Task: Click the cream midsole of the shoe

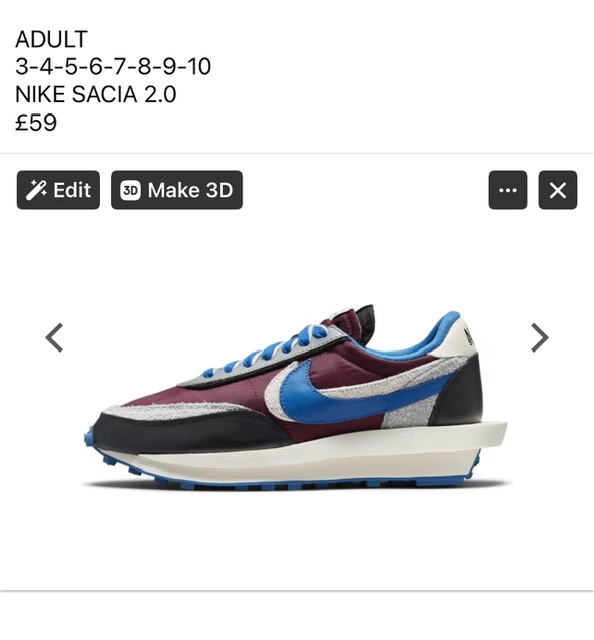Action: (310, 455)
